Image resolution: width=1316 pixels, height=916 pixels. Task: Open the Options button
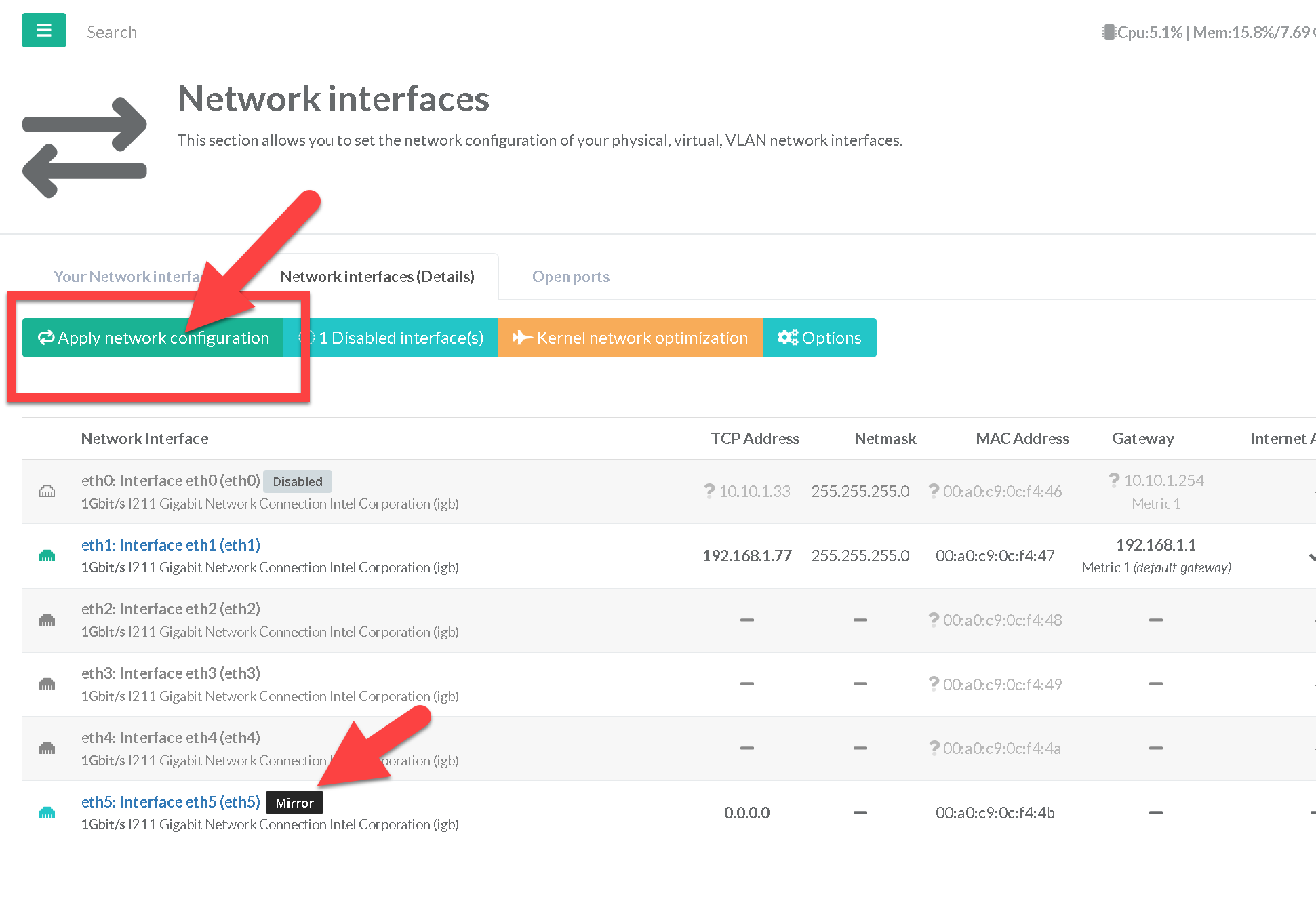(819, 338)
